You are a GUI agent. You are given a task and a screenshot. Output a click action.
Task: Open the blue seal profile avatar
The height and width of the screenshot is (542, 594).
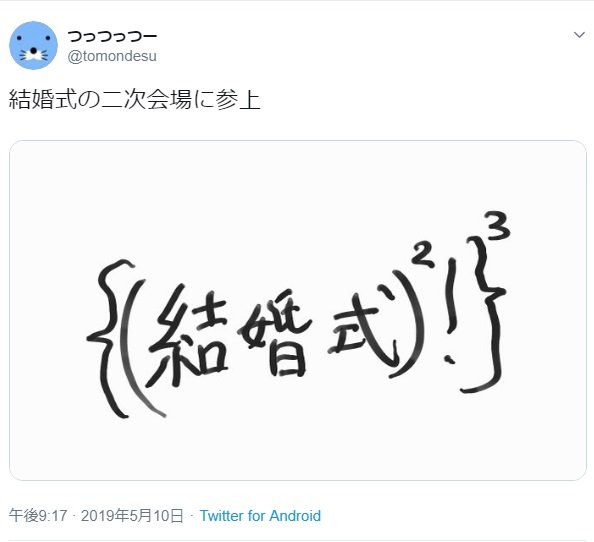click(x=33, y=45)
